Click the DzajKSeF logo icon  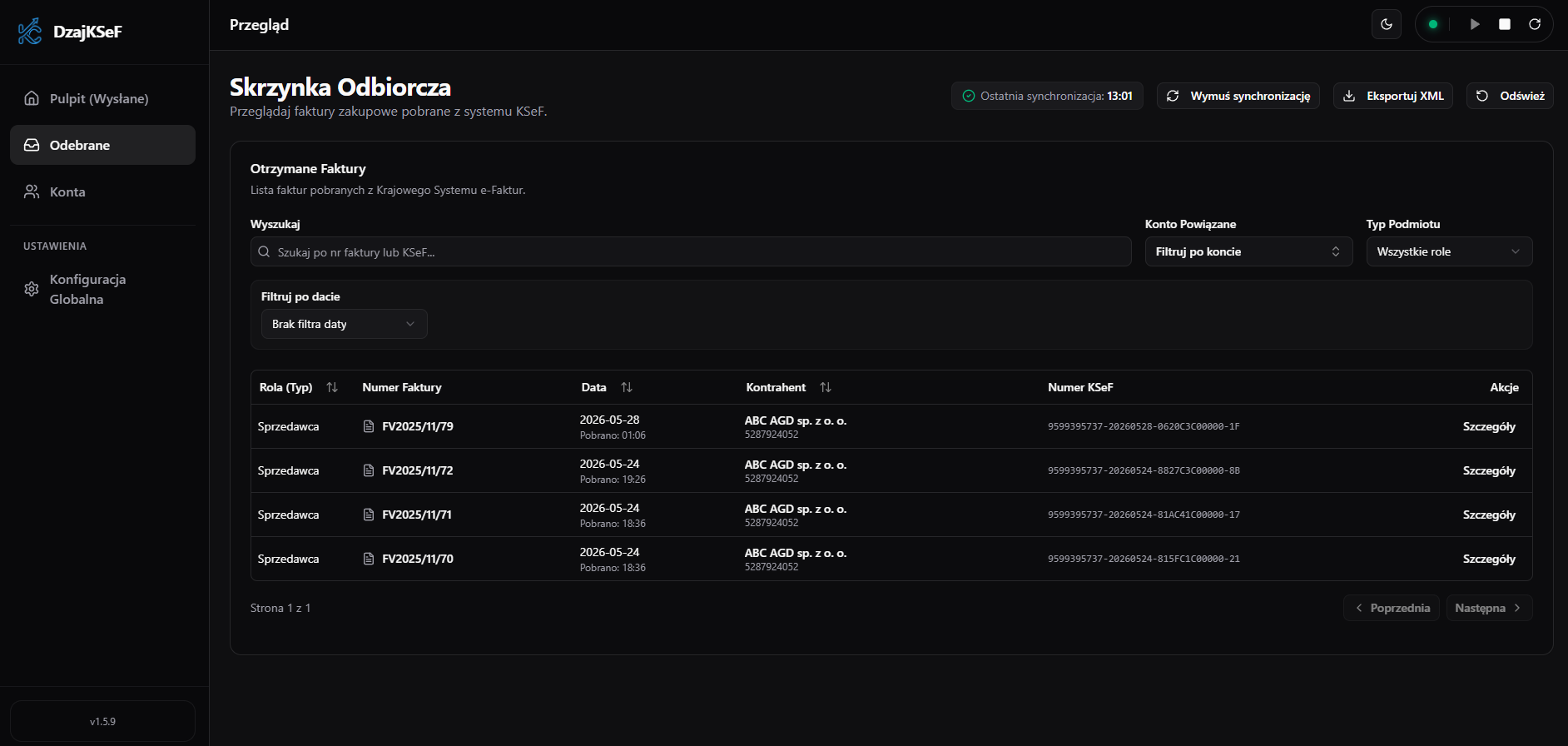[x=30, y=32]
